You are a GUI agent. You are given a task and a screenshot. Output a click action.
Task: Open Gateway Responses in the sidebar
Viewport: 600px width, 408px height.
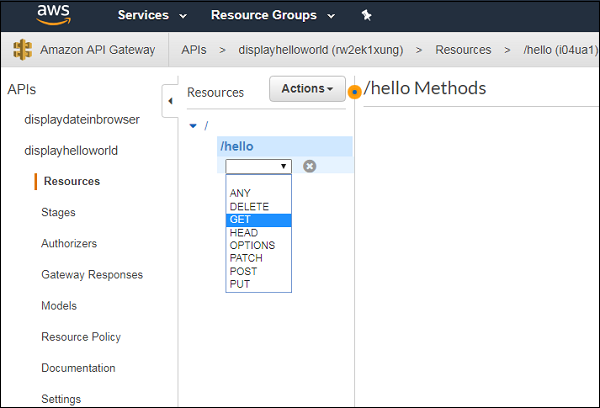pos(92,274)
